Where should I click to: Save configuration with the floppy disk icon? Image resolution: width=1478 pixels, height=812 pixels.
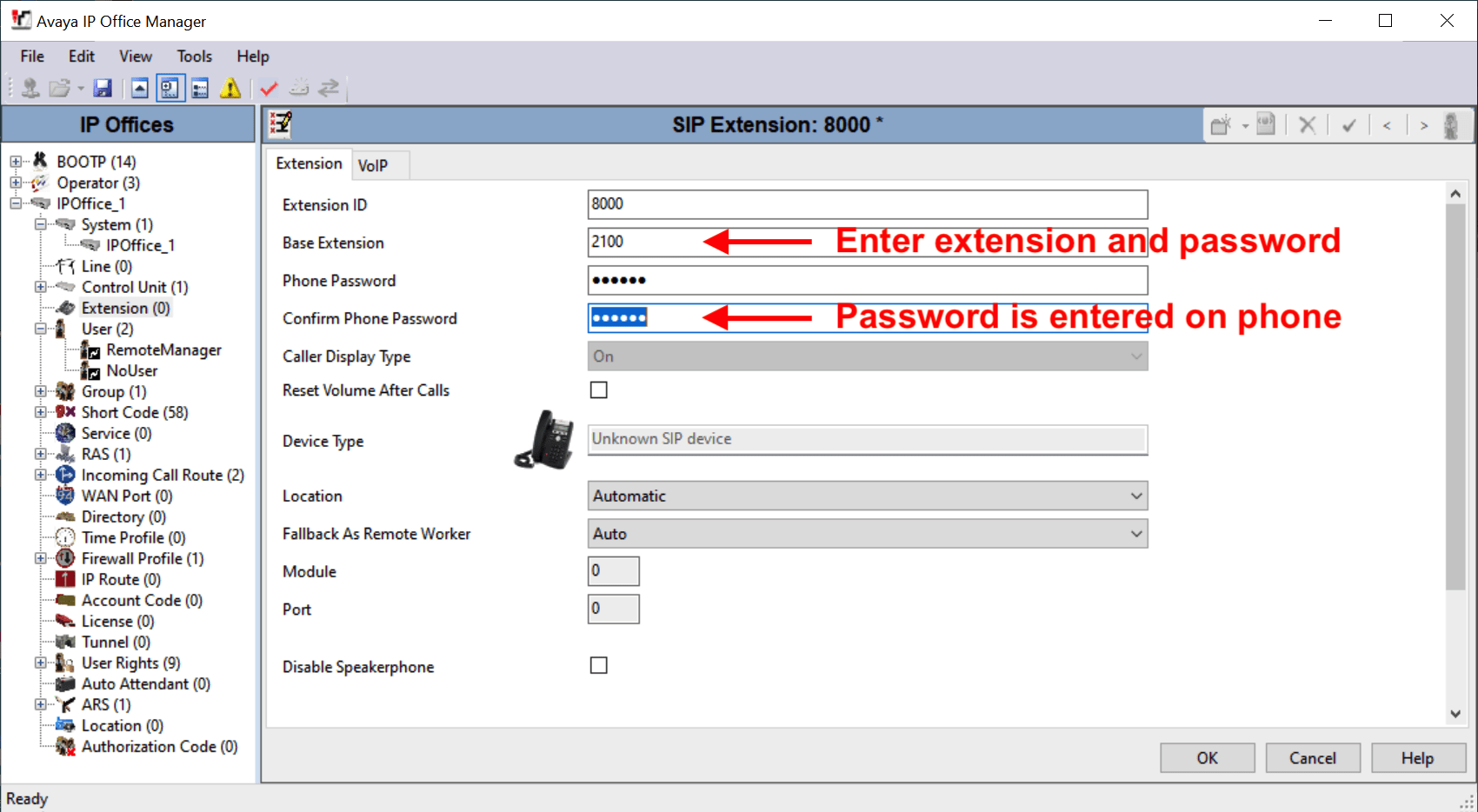pos(103,88)
